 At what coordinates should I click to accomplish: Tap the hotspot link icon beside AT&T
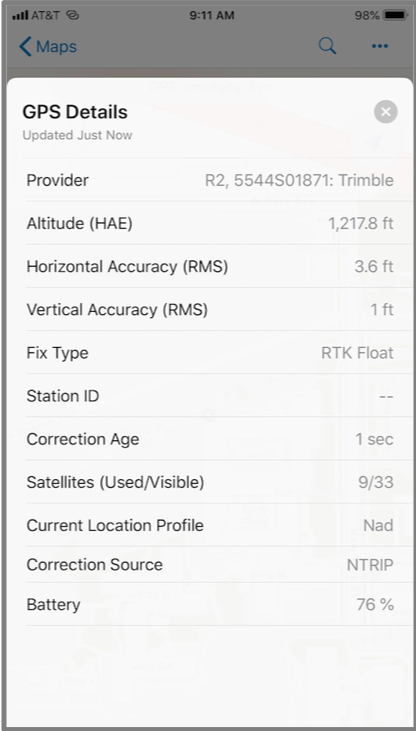click(x=72, y=15)
